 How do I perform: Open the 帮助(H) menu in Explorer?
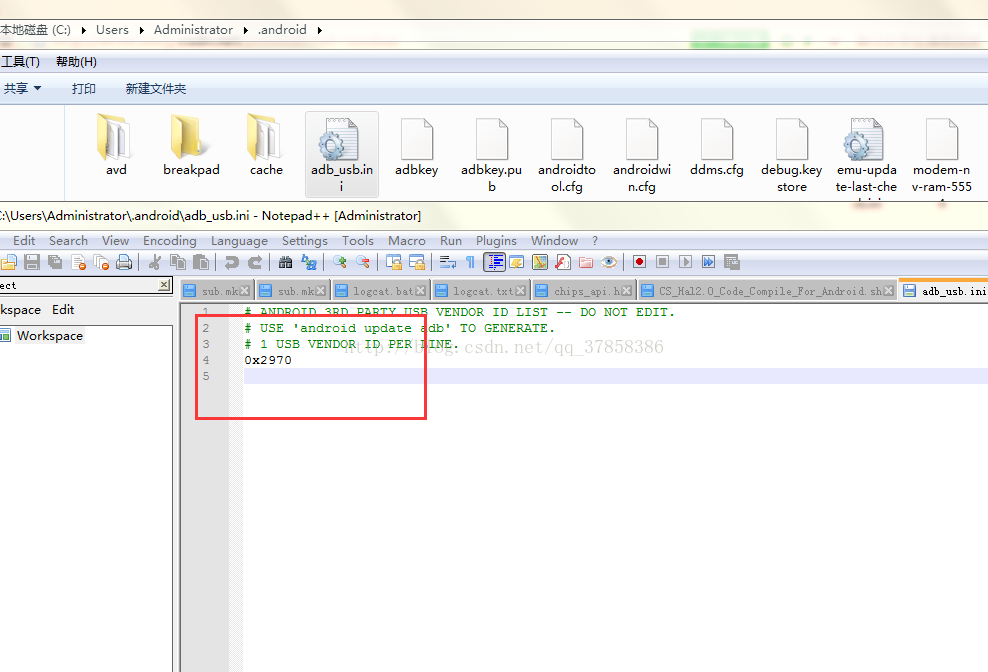(76, 62)
